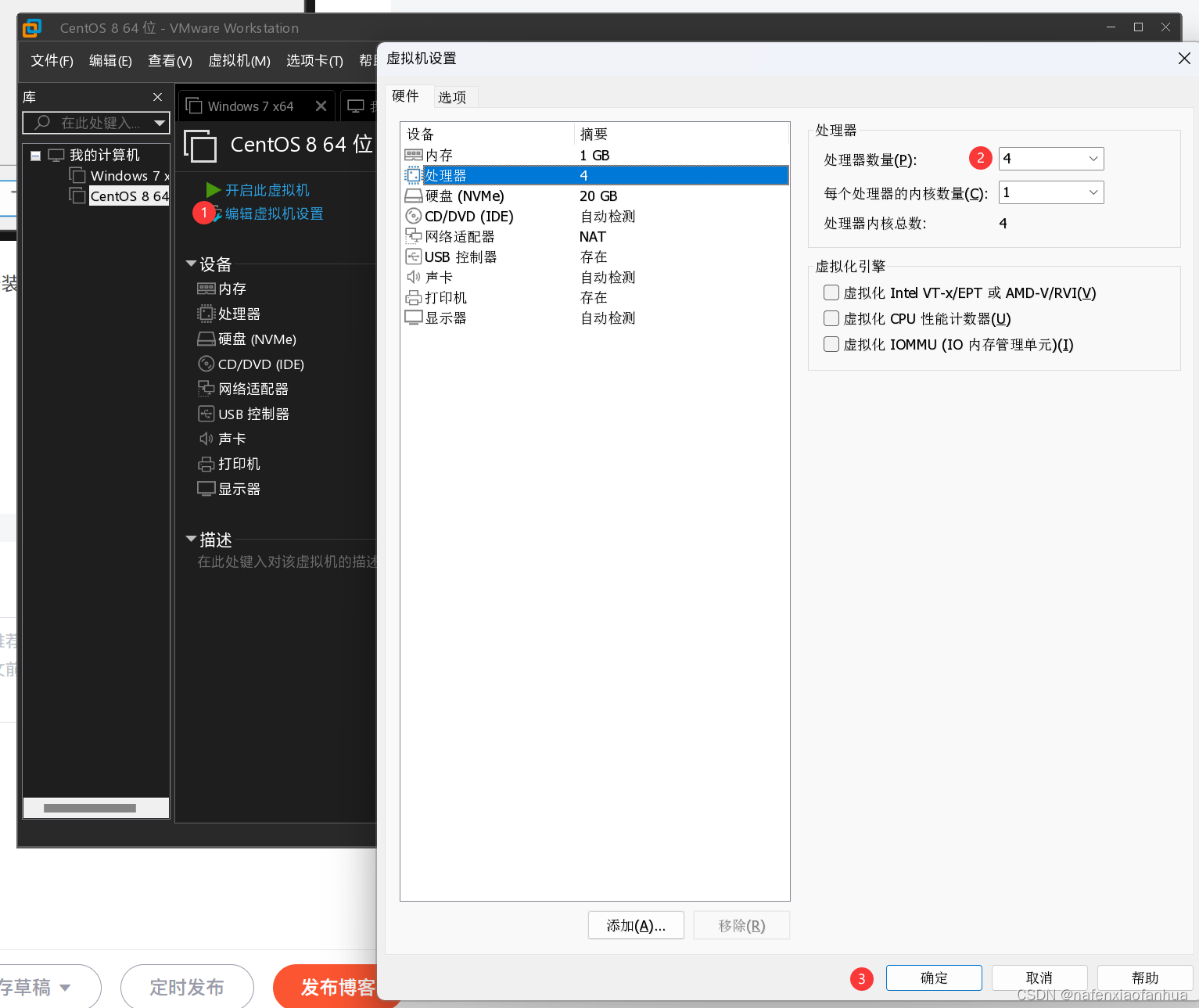This screenshot has height=1008, width=1199.
Task: Click the display monitor icon in the settings list
Action: pos(414,317)
